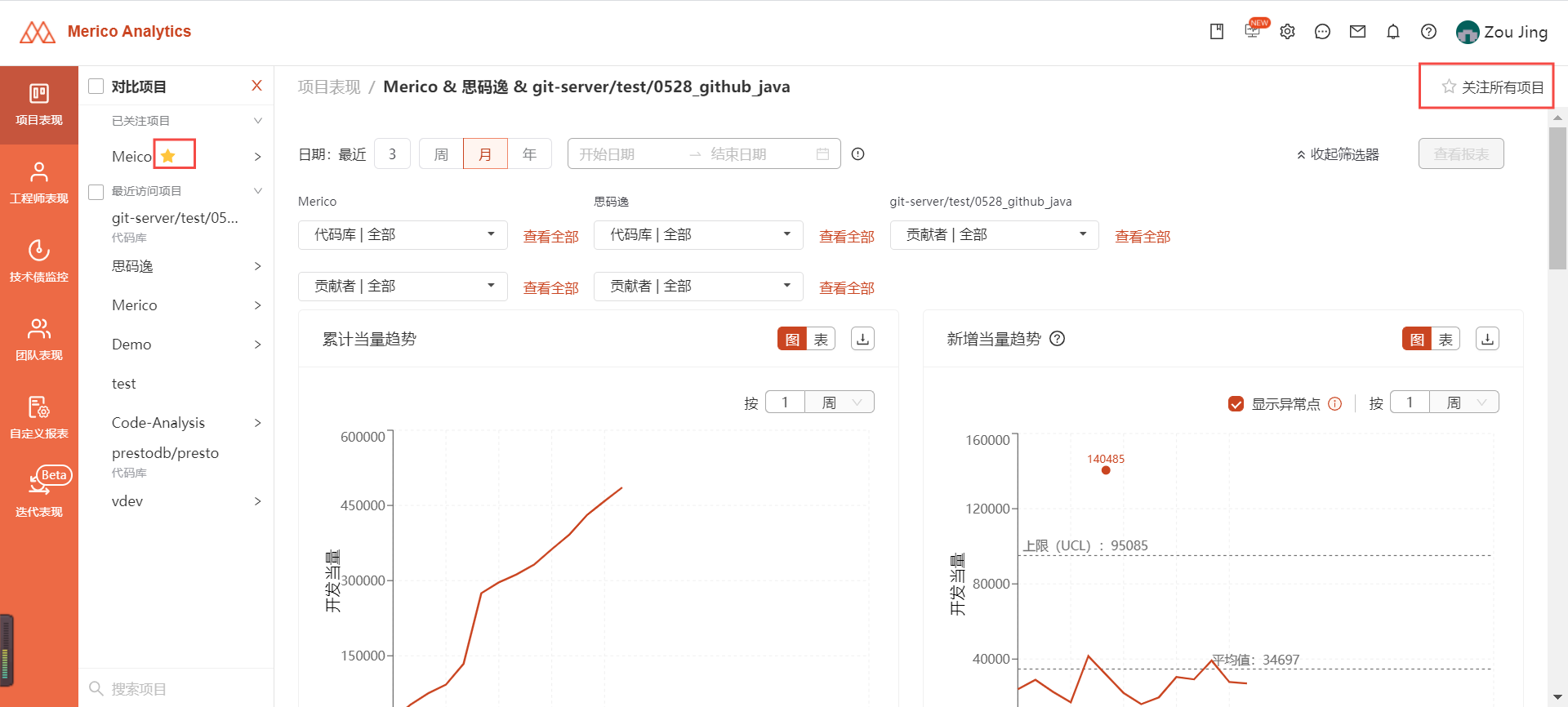The height and width of the screenshot is (707, 1568).
Task: Click the 开始日期 input field
Action: [x=627, y=154]
